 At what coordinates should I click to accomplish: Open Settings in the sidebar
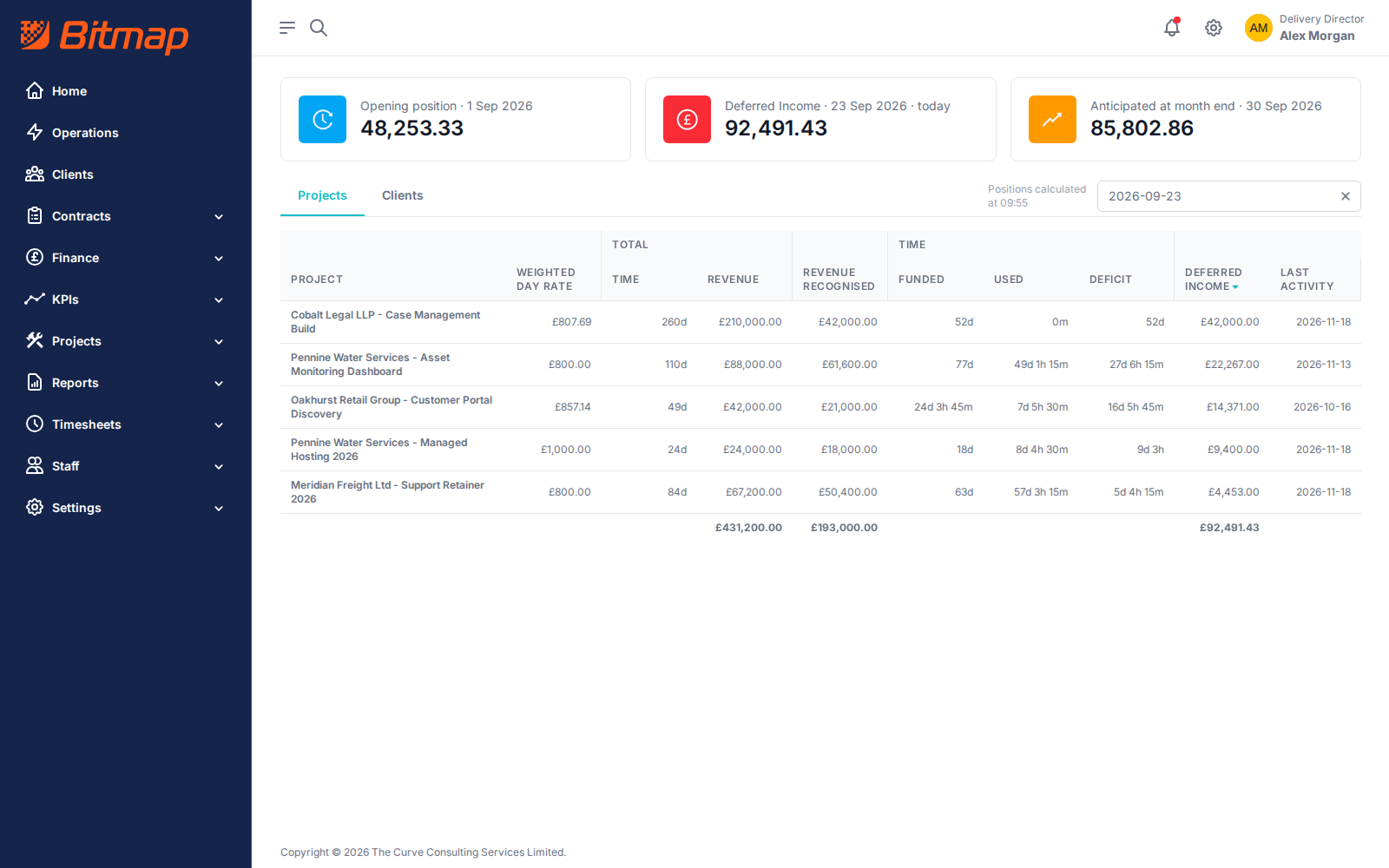tap(126, 508)
